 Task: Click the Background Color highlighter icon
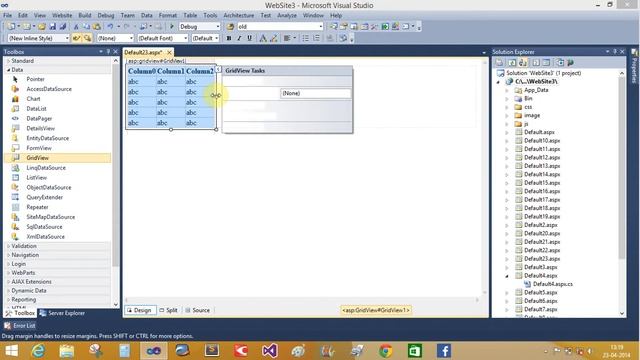pos(273,38)
